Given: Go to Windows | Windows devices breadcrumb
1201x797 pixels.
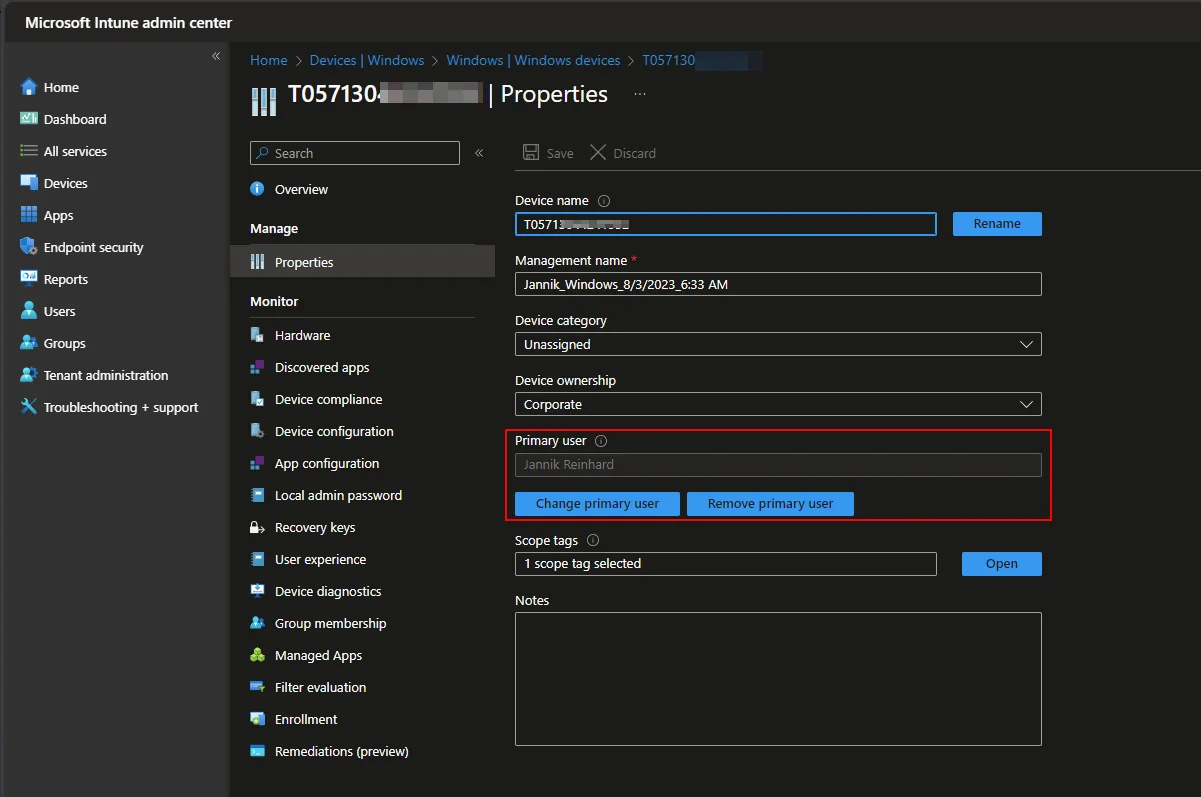Looking at the screenshot, I should click(x=533, y=60).
